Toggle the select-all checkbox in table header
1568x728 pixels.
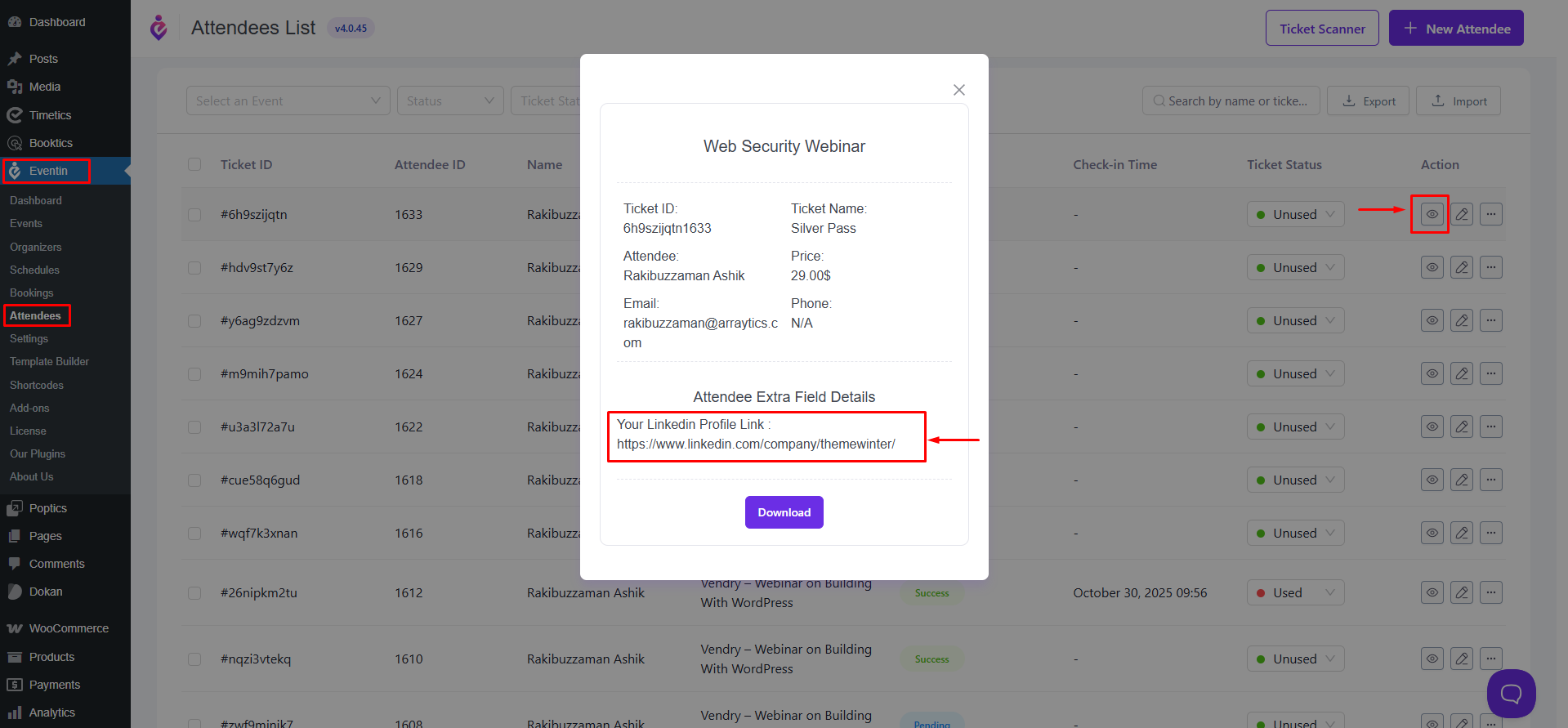(194, 164)
